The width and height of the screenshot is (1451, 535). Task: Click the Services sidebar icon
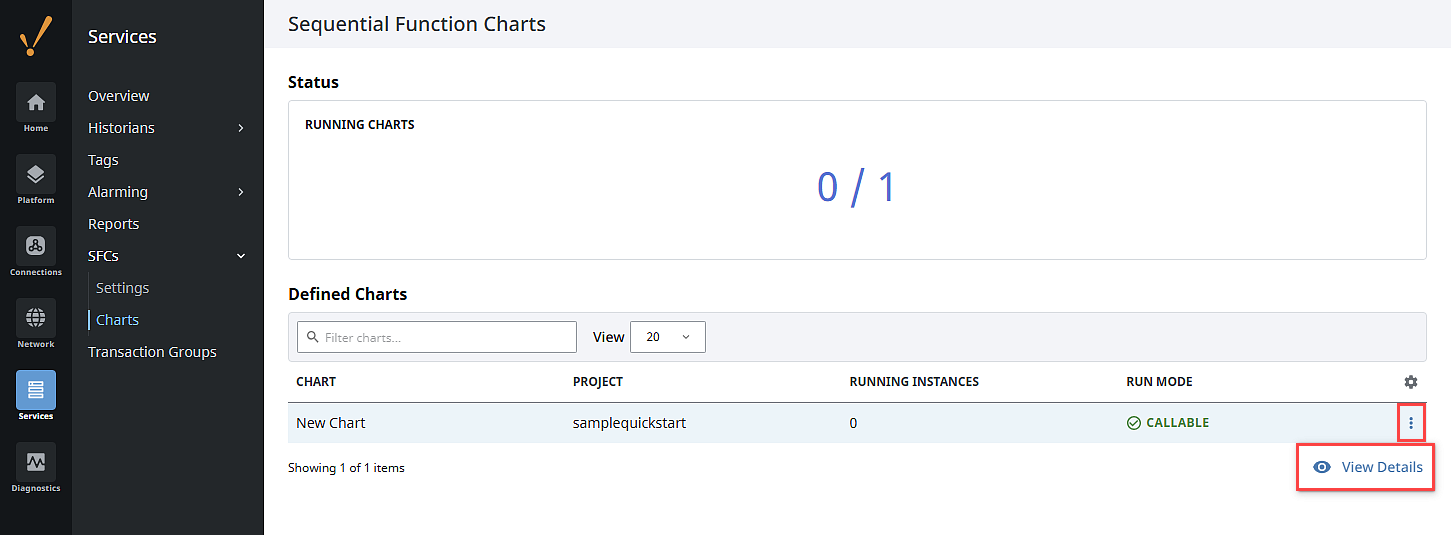(x=36, y=390)
